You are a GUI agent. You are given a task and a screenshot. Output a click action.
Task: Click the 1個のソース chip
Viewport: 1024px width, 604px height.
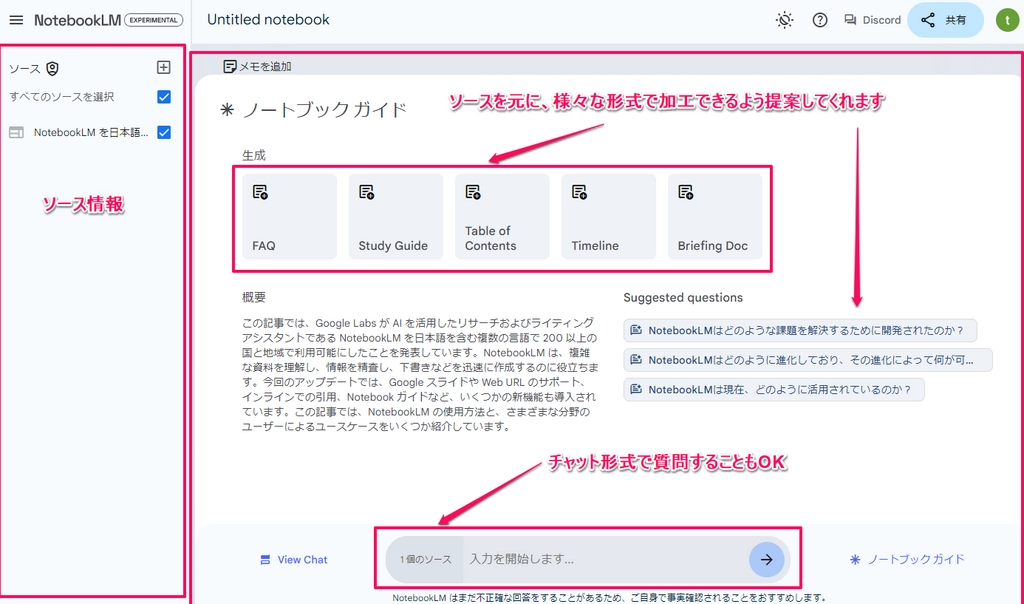click(425, 560)
